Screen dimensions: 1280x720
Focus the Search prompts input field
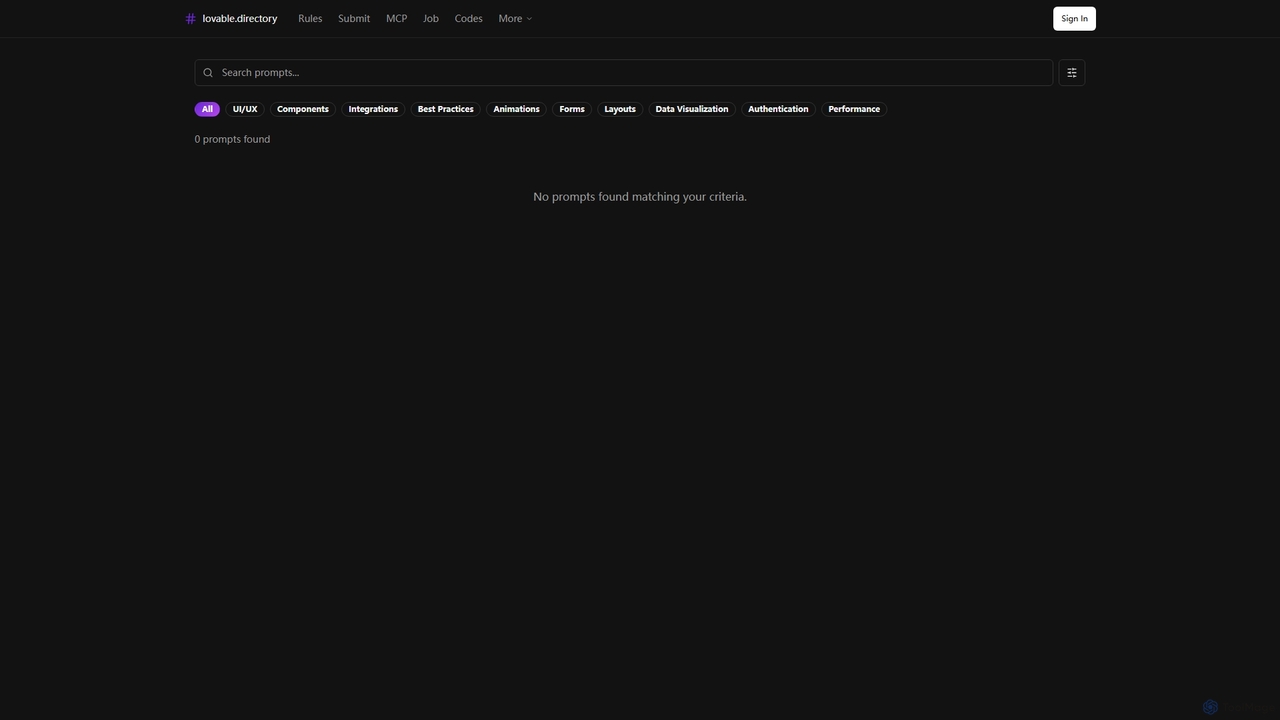click(623, 73)
